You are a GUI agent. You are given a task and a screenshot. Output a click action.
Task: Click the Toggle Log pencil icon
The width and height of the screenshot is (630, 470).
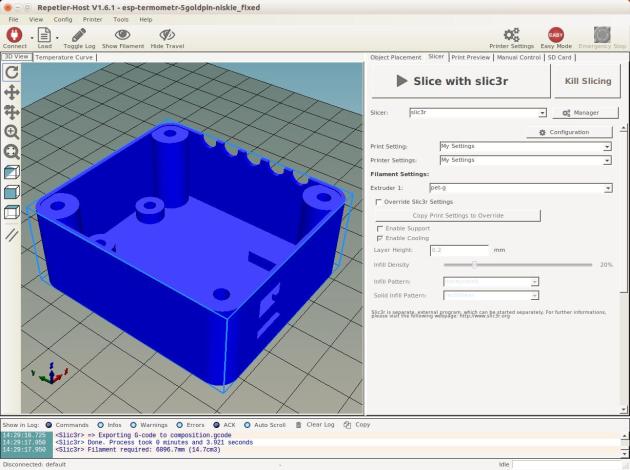coord(79,35)
